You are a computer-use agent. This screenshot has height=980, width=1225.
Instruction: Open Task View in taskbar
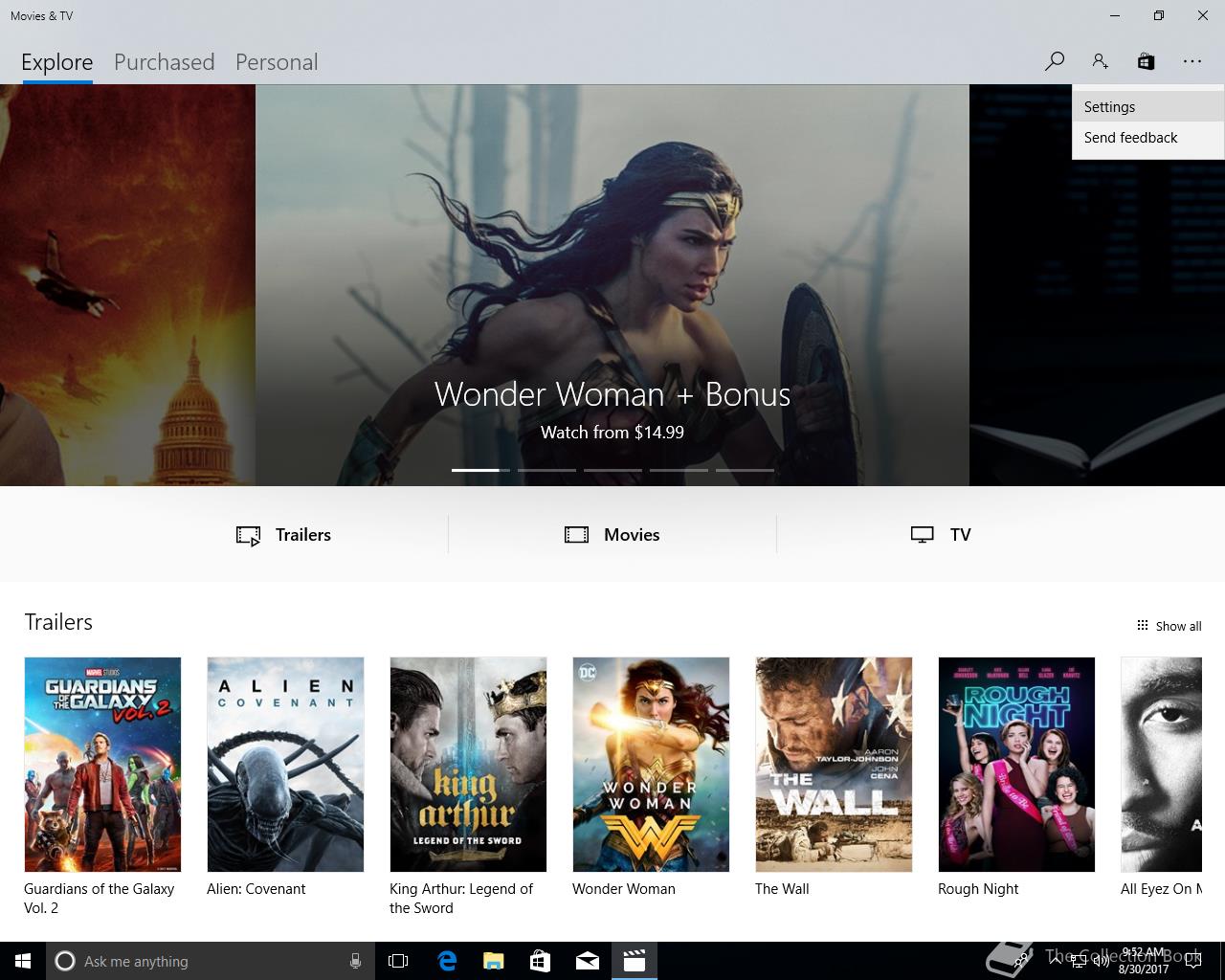398,961
